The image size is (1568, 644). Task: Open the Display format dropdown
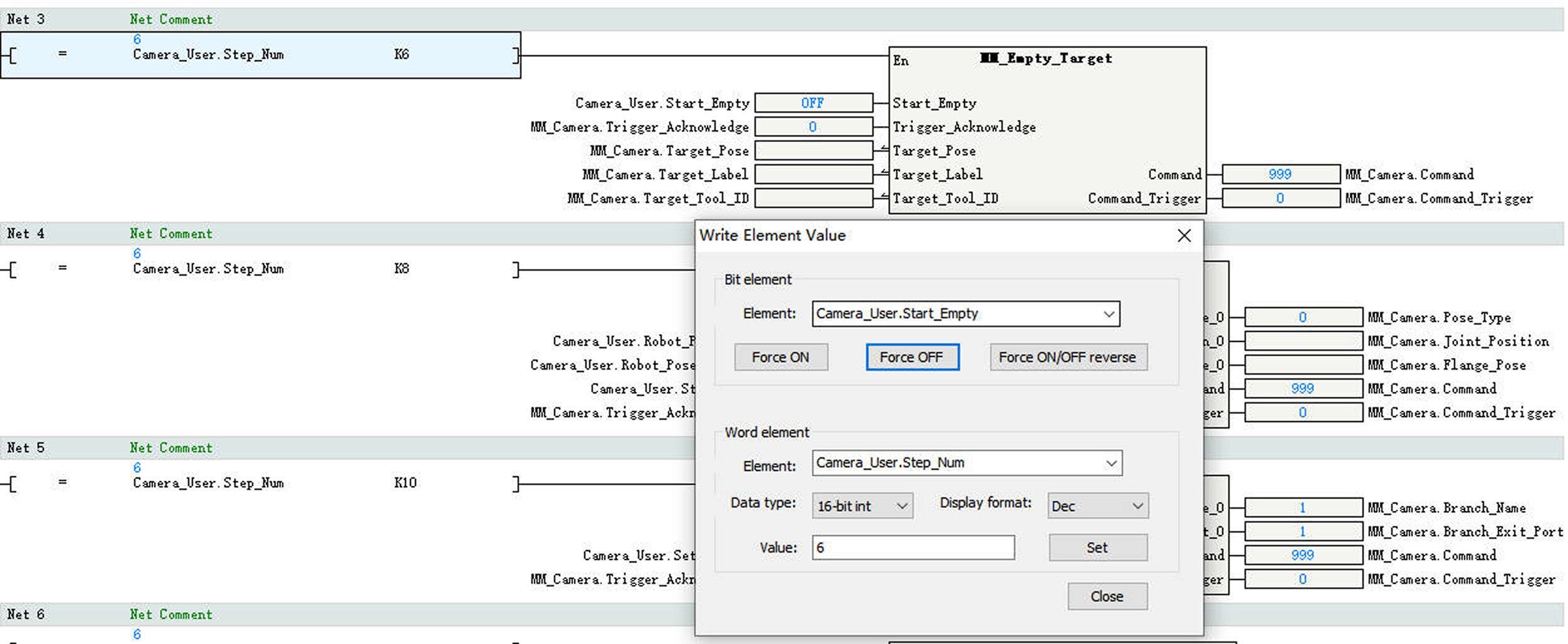pos(1137,506)
